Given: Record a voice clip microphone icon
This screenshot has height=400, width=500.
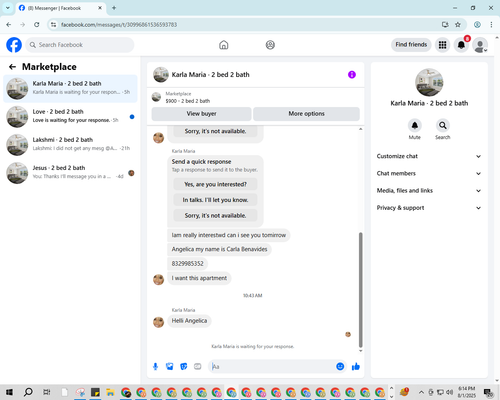Looking at the screenshot, I should pyautogui.click(x=155, y=367).
